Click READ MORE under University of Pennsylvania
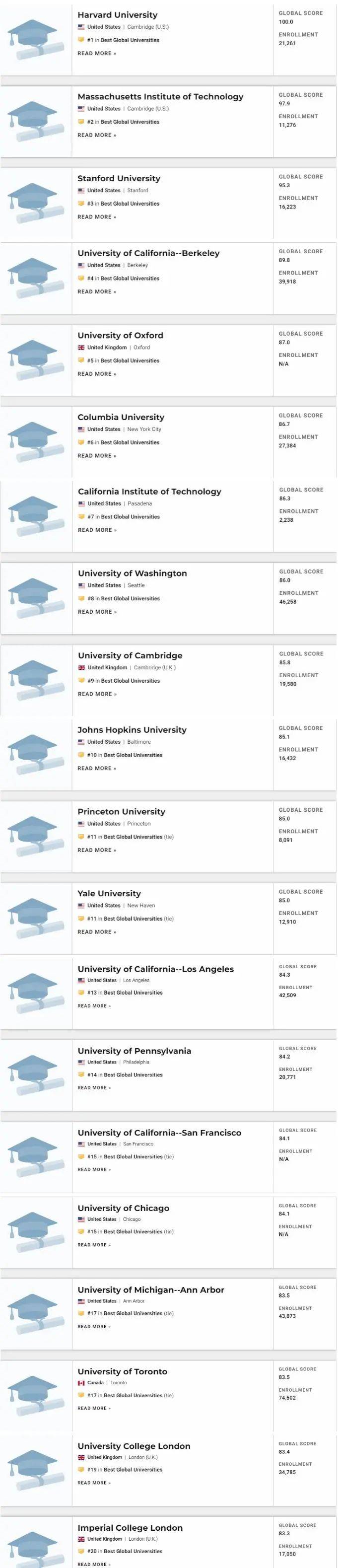 pyautogui.click(x=94, y=1088)
